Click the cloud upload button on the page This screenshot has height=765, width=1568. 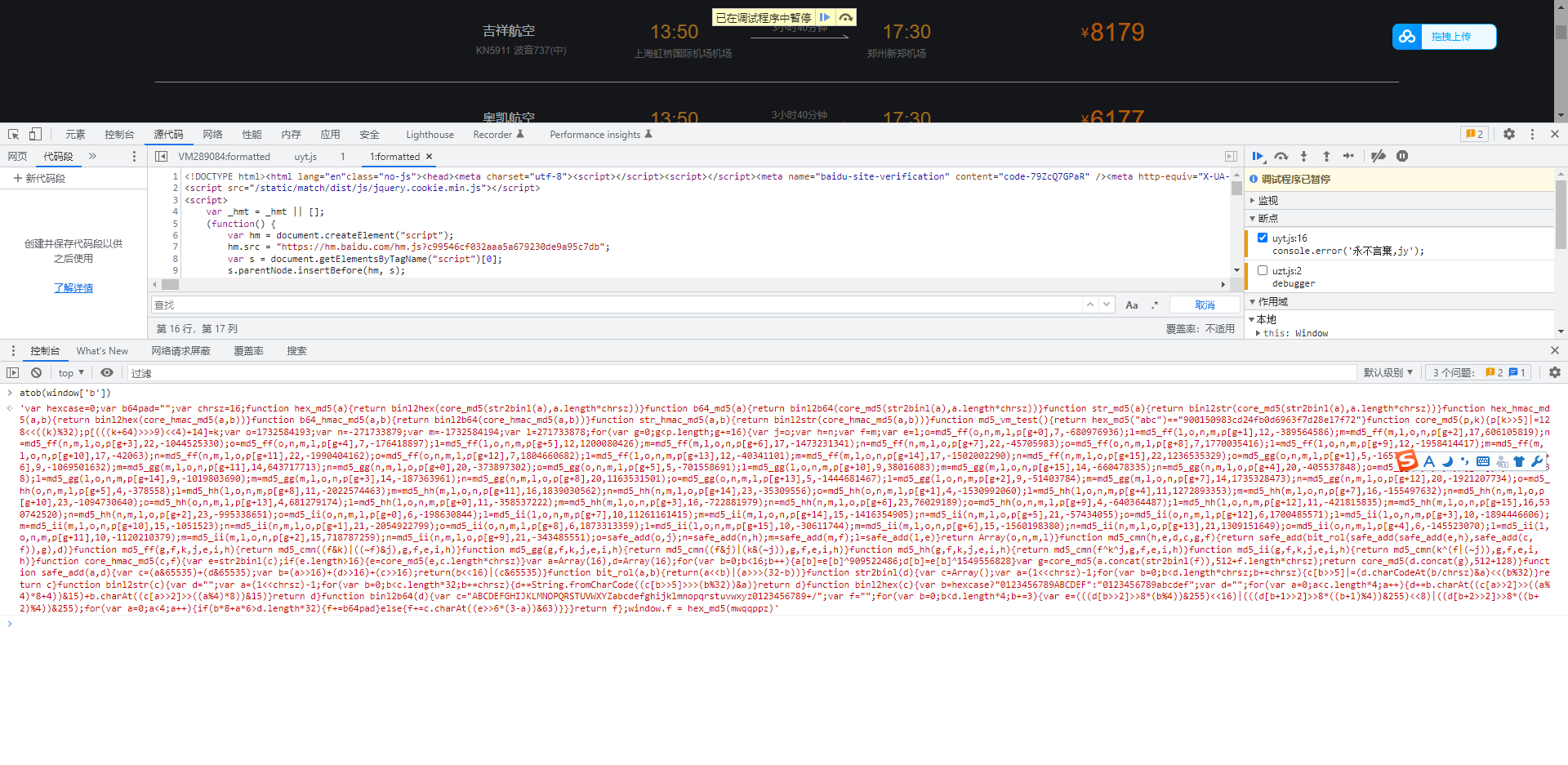[1444, 37]
